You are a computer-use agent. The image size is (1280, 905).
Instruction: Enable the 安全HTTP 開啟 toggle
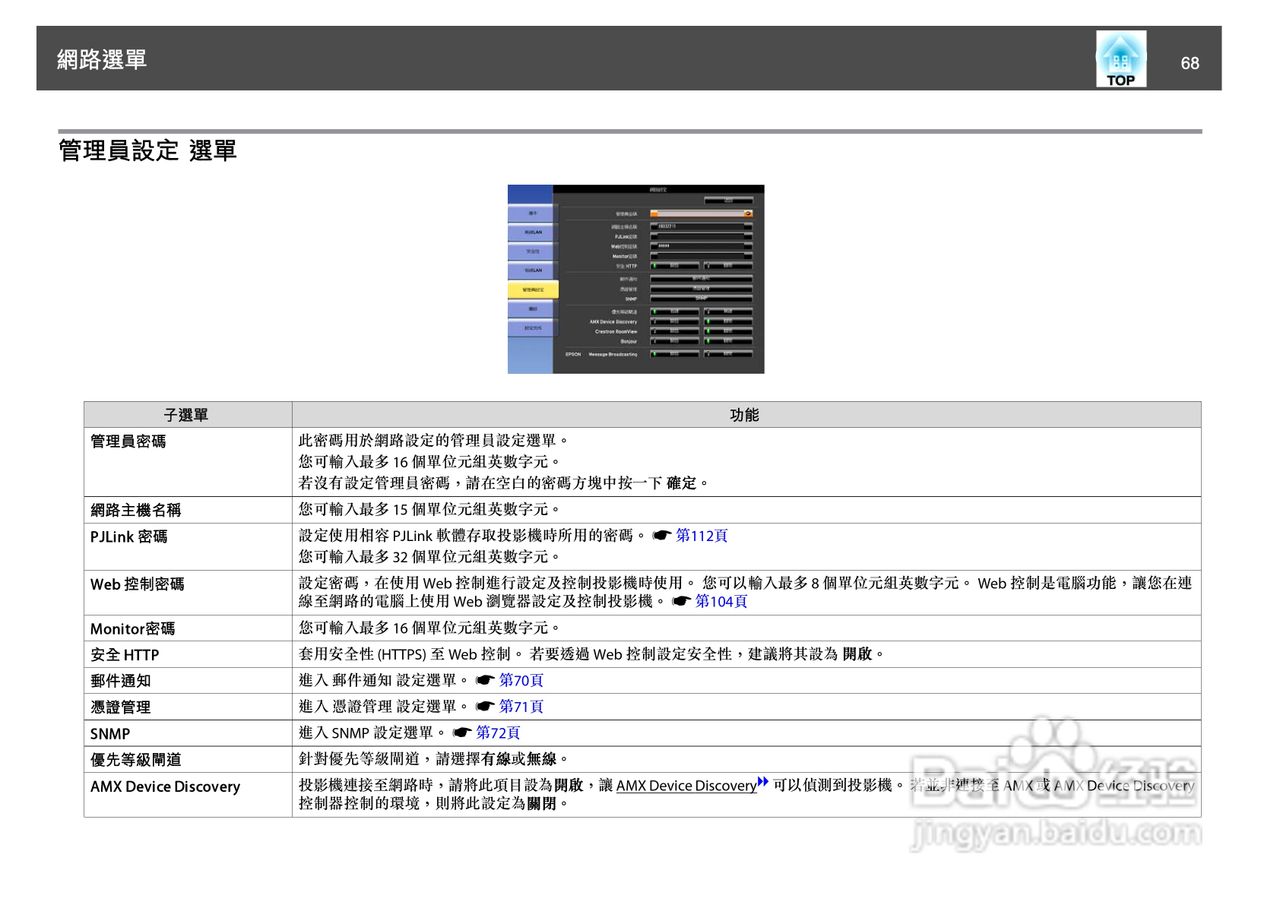674,266
